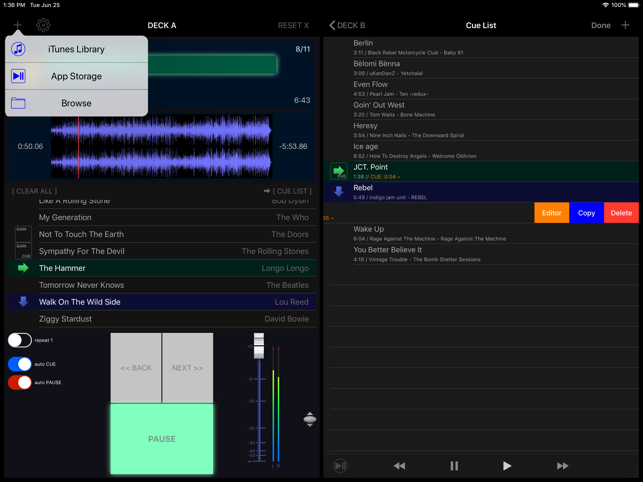
Task: Go back to DECK B
Action: pos(347,25)
